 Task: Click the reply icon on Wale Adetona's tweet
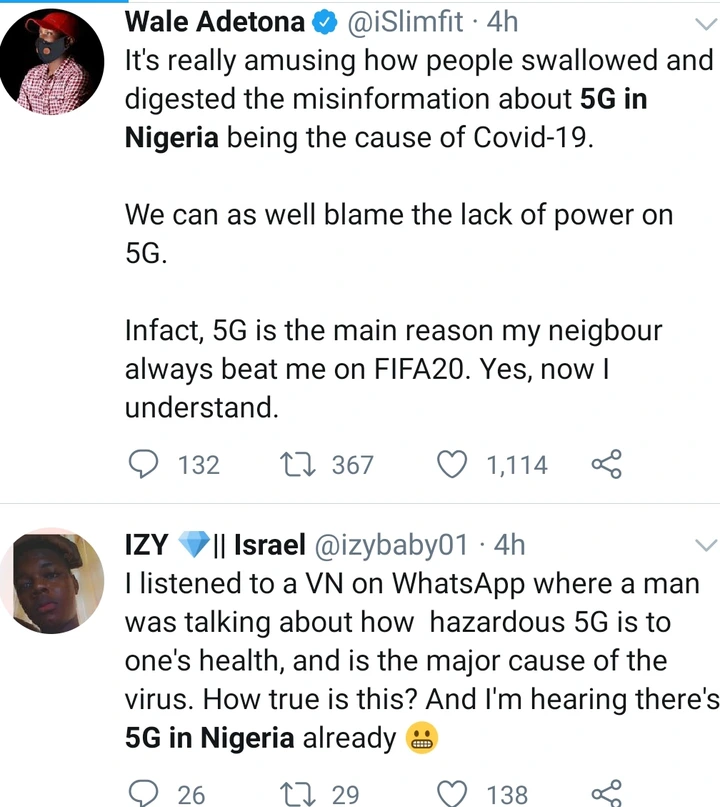(142, 464)
